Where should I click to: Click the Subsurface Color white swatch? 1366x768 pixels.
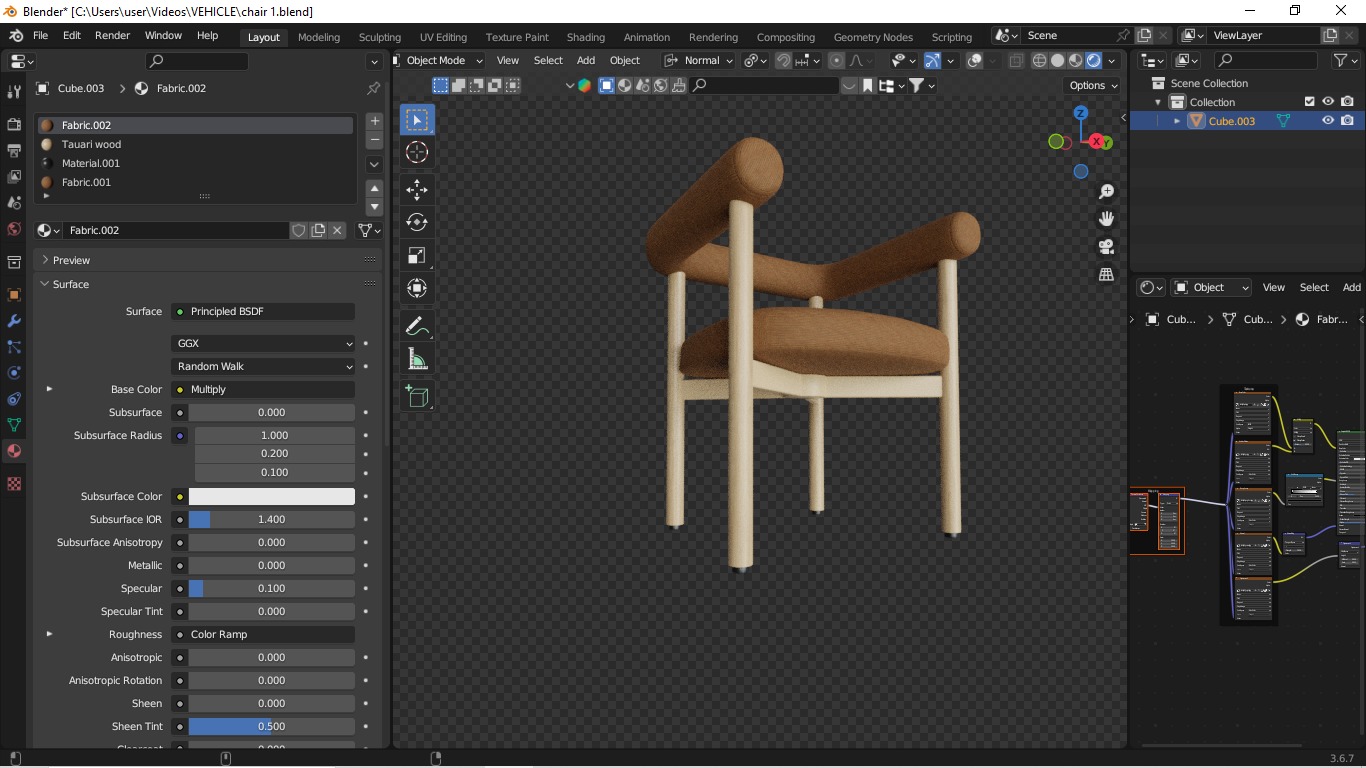click(272, 496)
